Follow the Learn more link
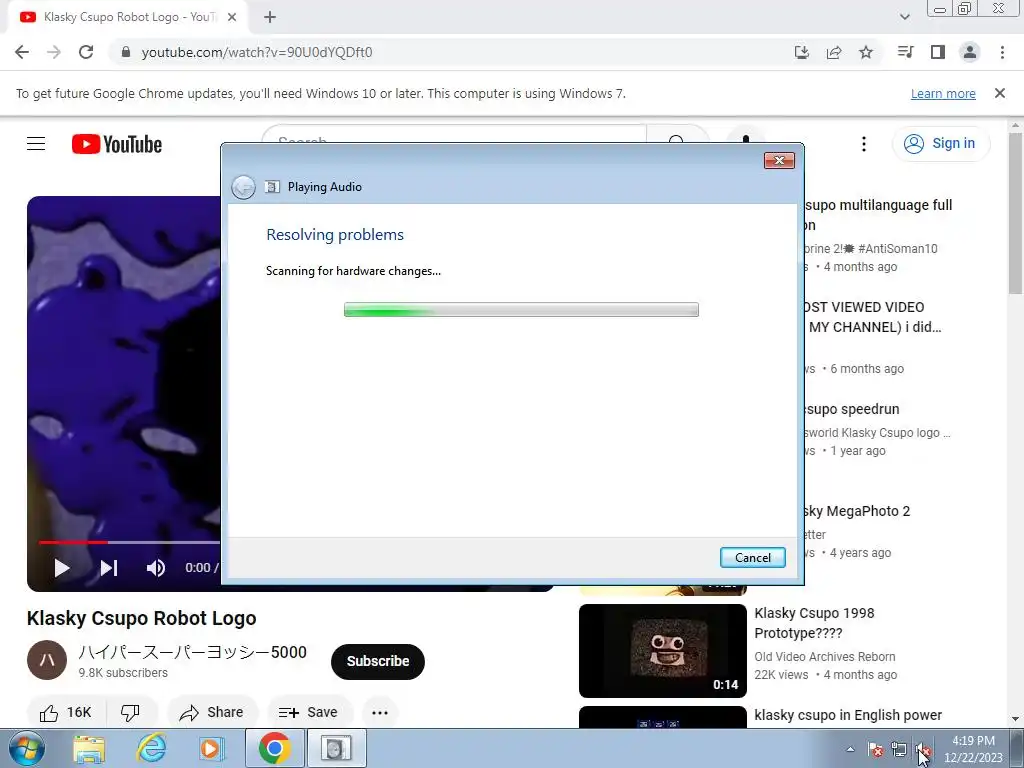Screen dimensions: 1024x768 943,93
